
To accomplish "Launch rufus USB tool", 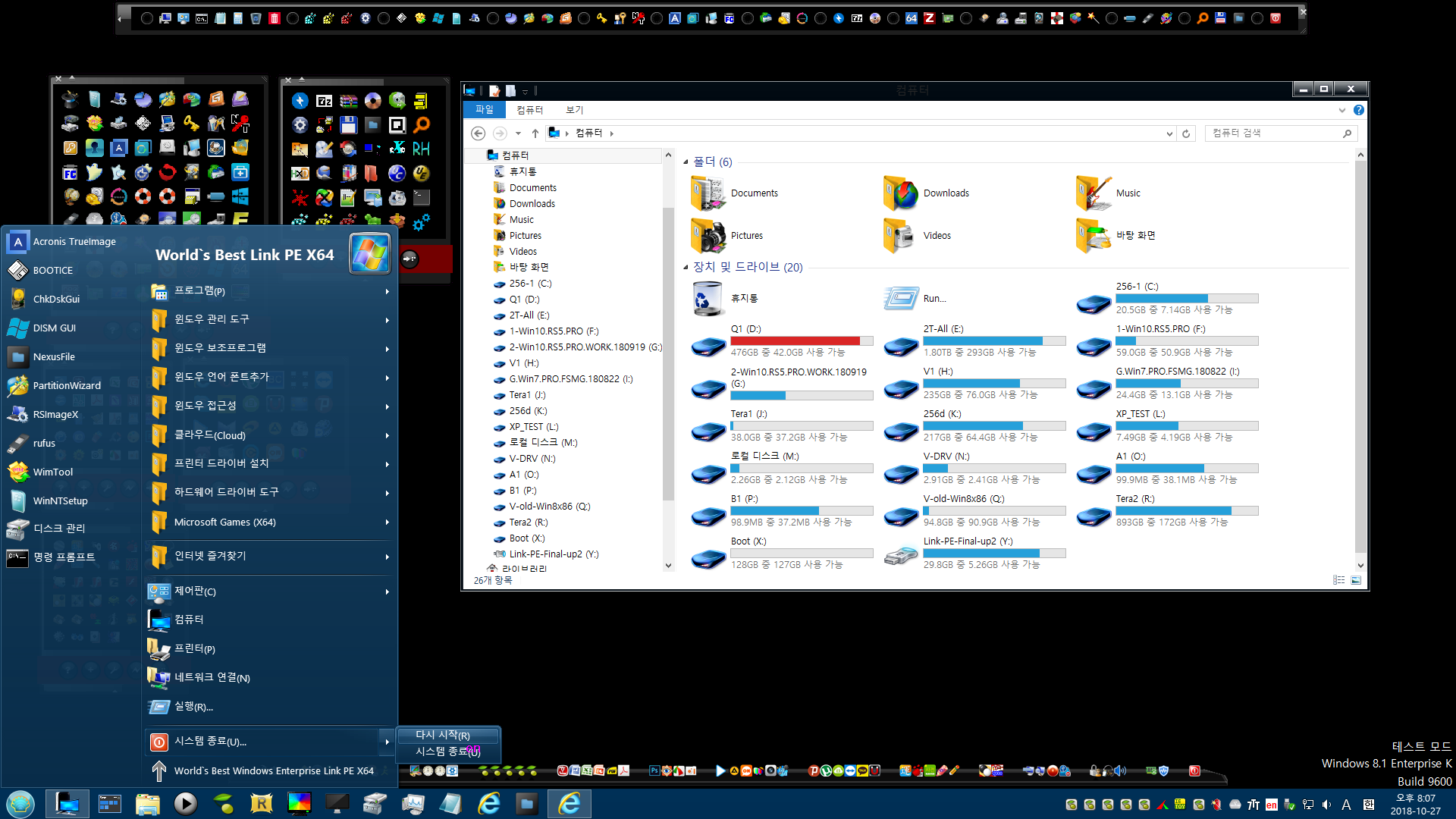I will pyautogui.click(x=32, y=443).
